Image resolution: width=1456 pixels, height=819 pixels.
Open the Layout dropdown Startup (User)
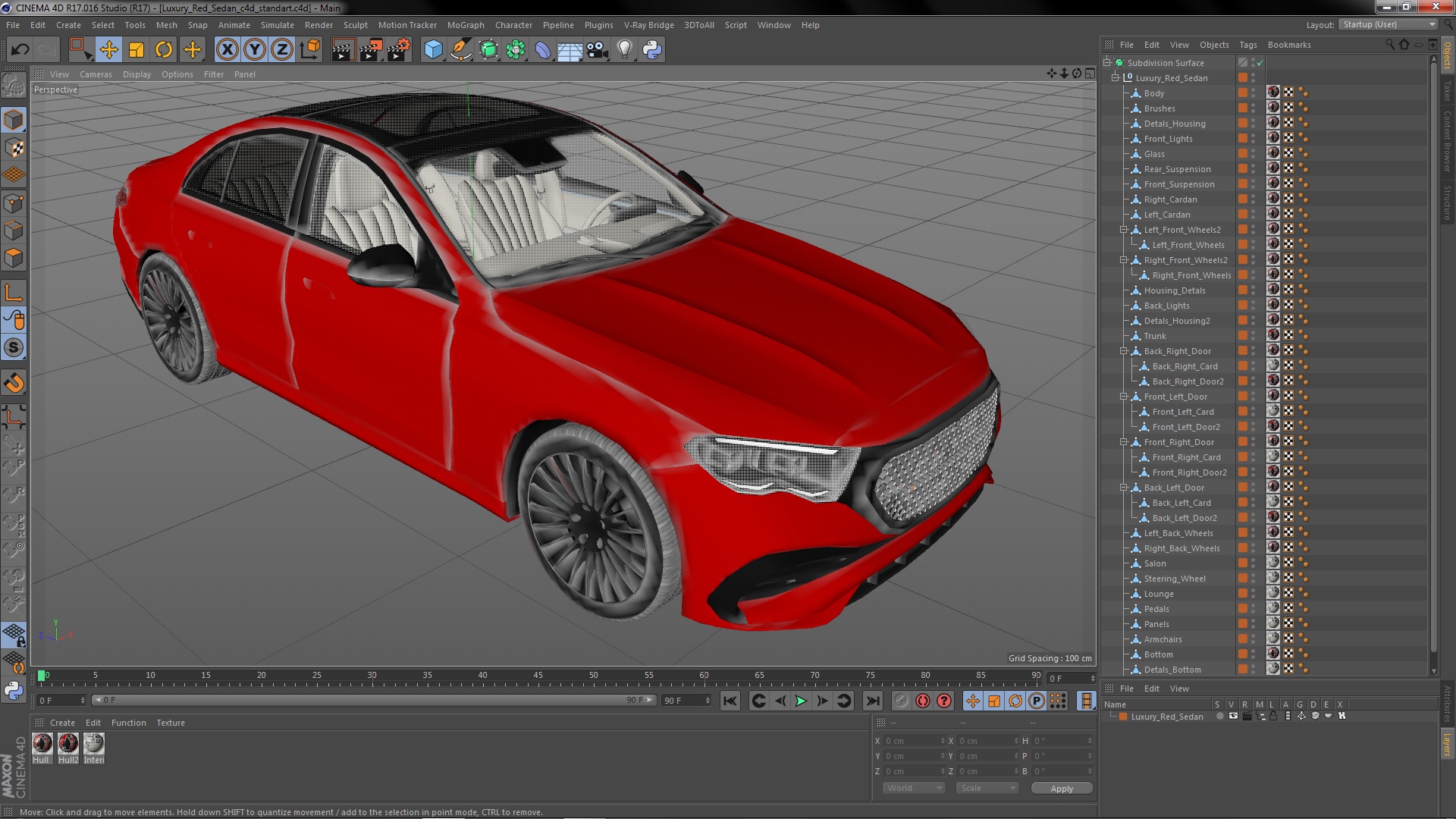tap(1387, 24)
